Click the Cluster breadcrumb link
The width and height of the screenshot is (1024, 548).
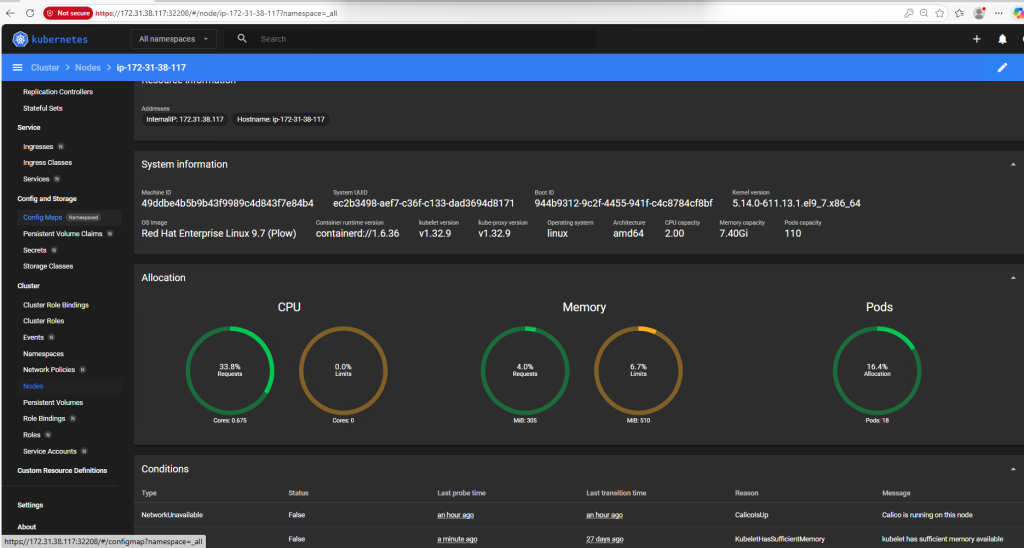(45, 67)
